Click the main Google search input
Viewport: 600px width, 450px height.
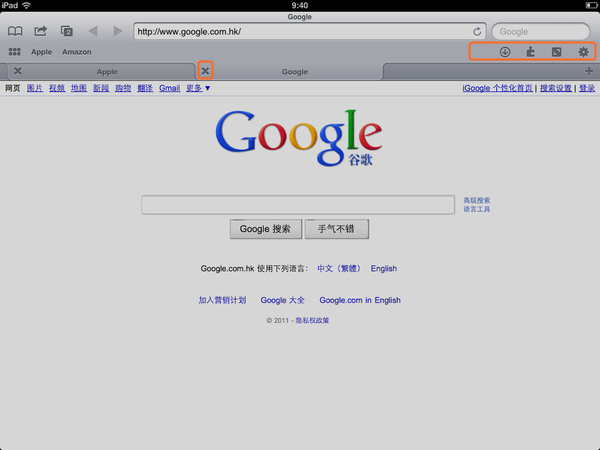[298, 205]
